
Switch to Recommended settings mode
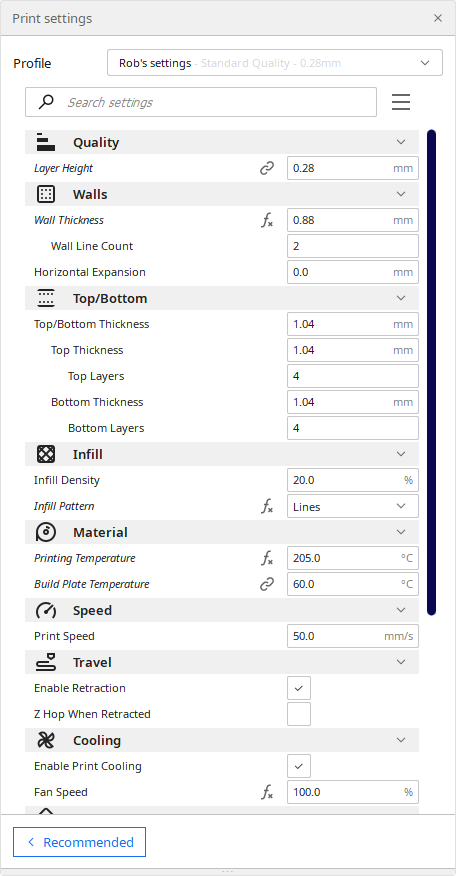pyautogui.click(x=79, y=842)
